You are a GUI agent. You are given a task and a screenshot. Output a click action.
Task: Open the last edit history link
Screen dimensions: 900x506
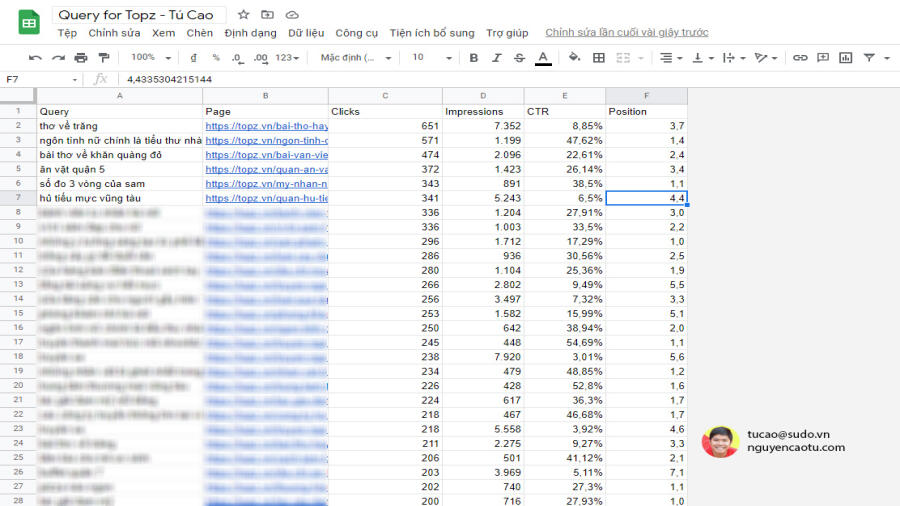(627, 33)
